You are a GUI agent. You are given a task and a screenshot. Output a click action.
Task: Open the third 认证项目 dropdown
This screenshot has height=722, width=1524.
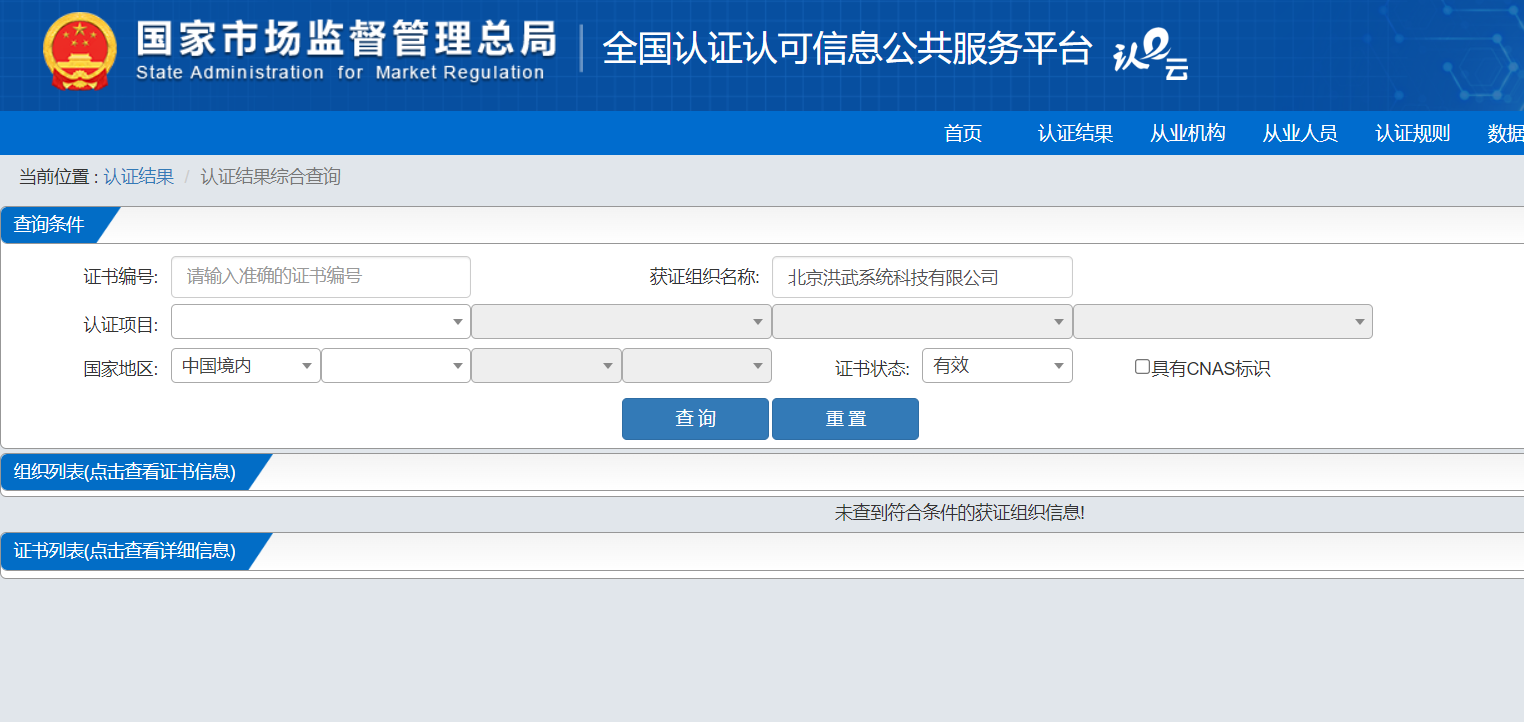[922, 322]
